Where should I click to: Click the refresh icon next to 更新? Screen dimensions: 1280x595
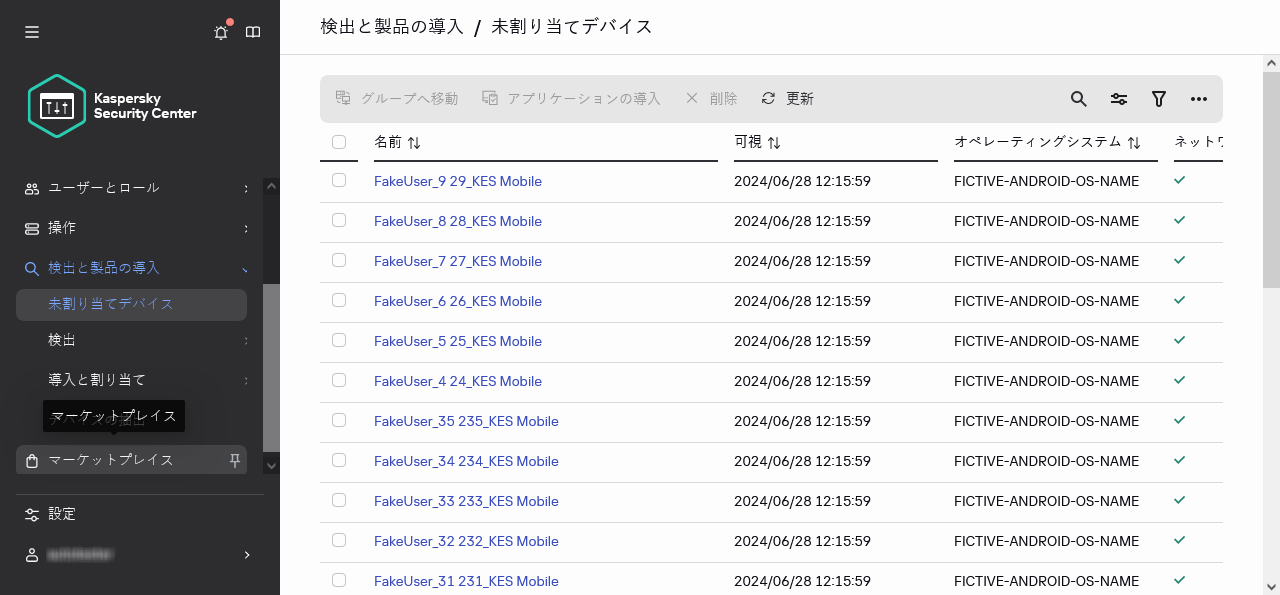(x=768, y=98)
